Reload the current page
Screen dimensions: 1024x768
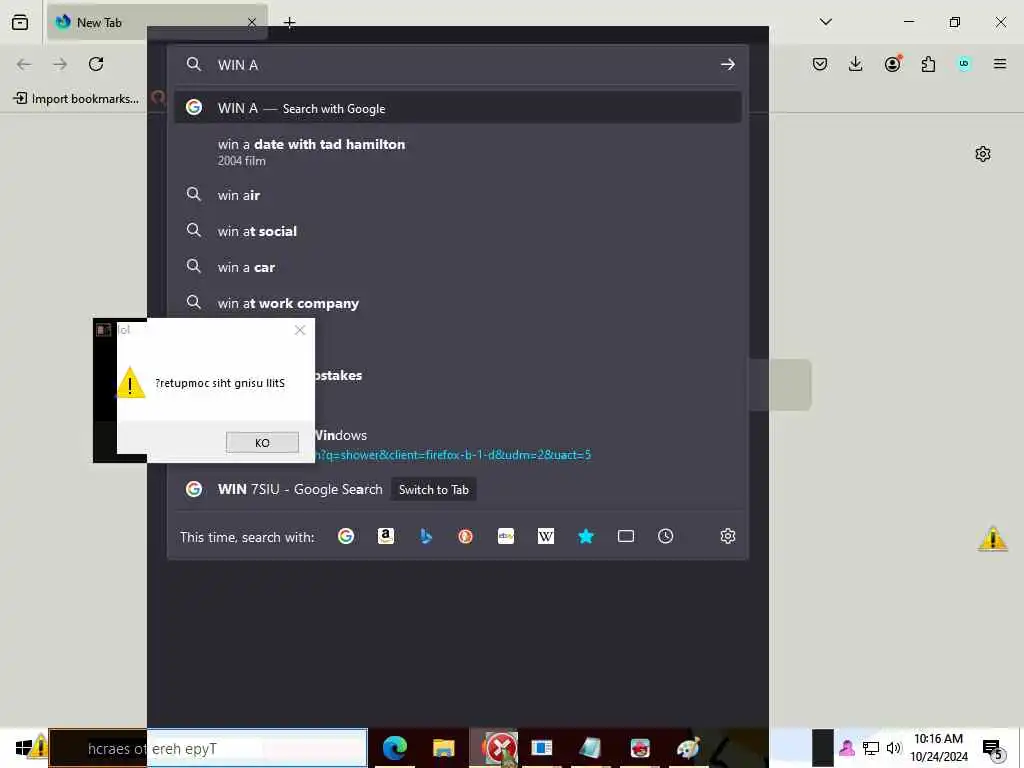click(96, 64)
